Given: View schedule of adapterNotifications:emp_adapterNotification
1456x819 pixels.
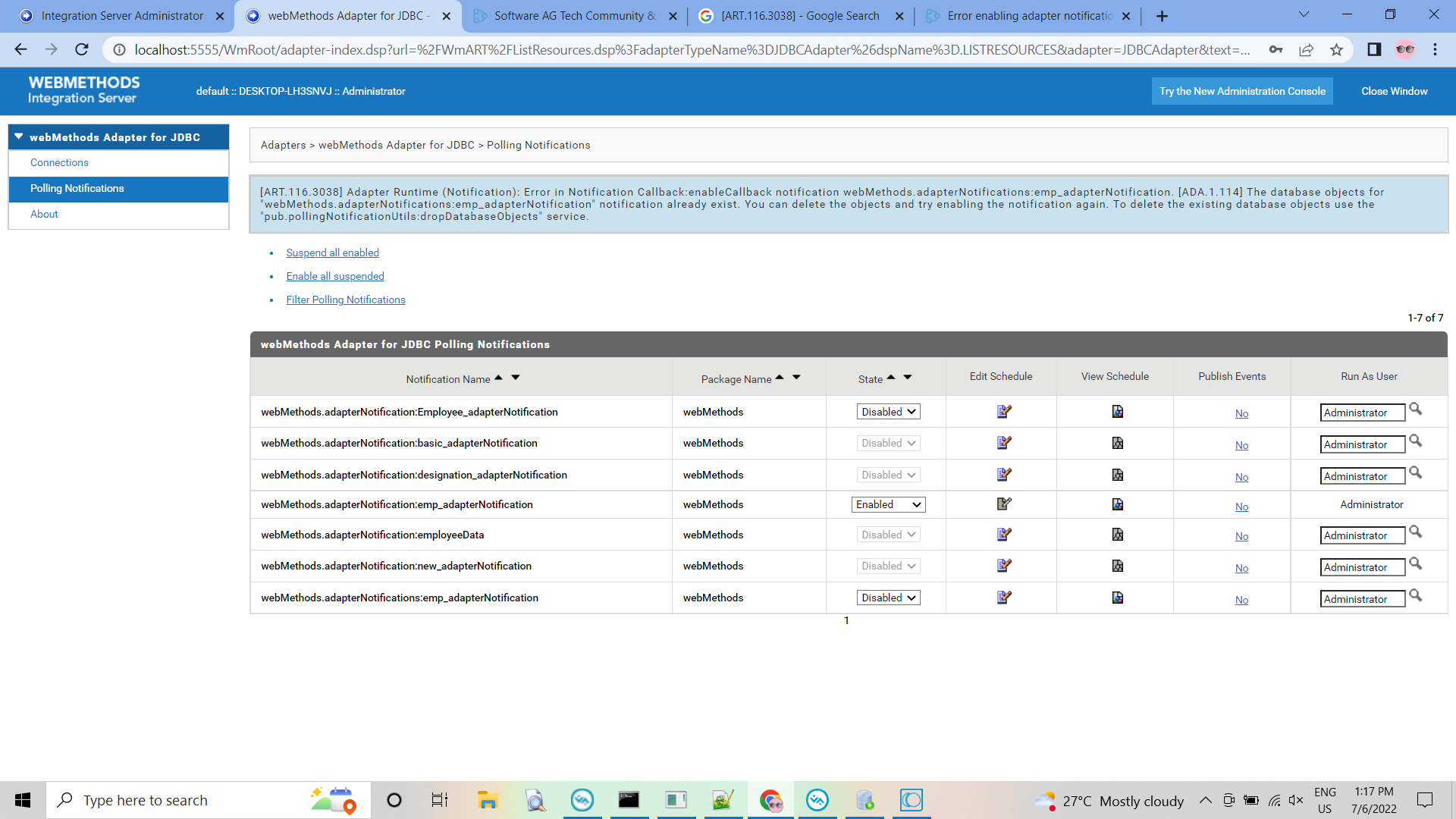Looking at the screenshot, I should click(1117, 598).
